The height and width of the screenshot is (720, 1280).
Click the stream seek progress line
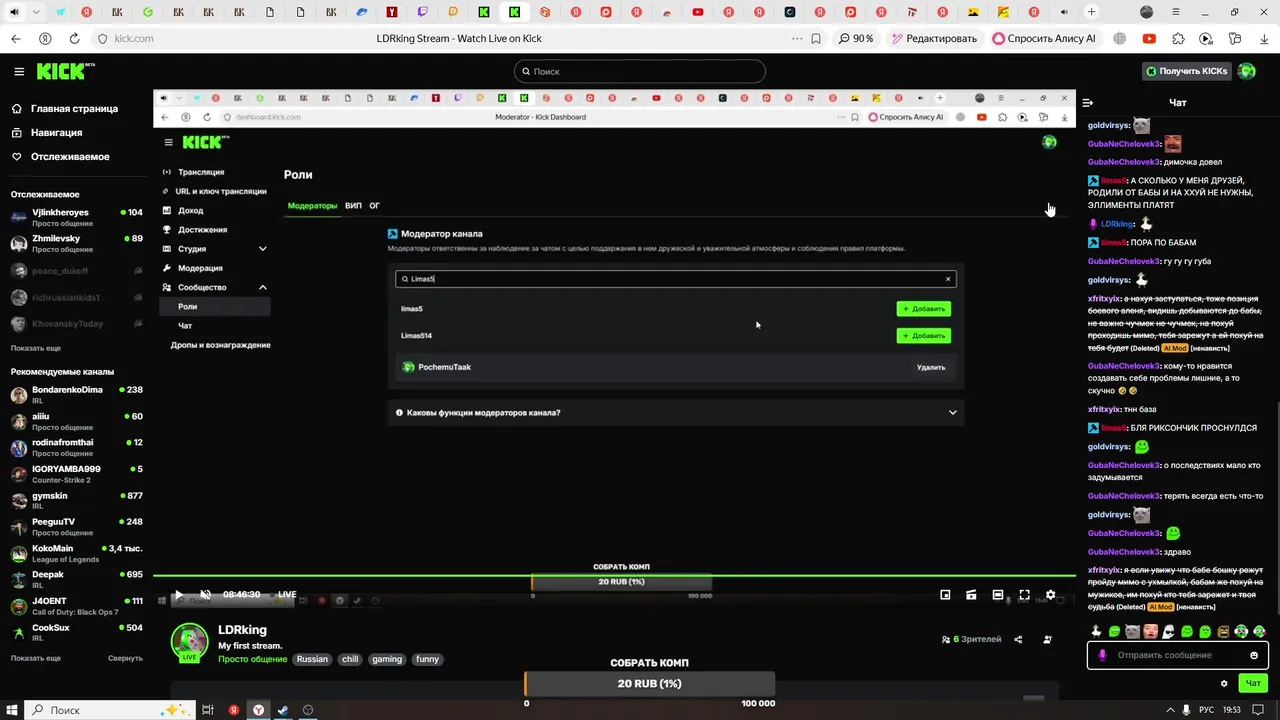point(614,575)
